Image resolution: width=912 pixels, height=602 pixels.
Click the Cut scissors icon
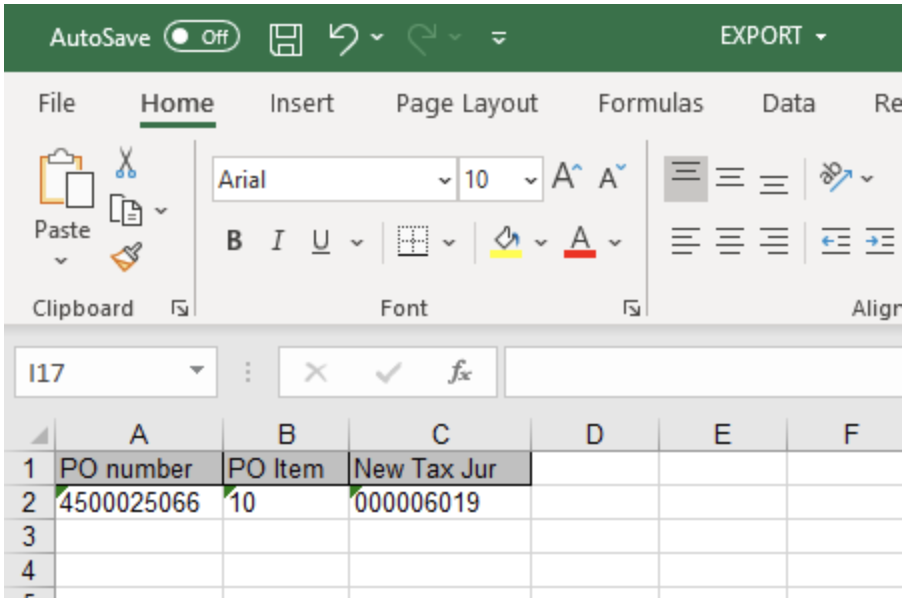pyautogui.click(x=127, y=162)
